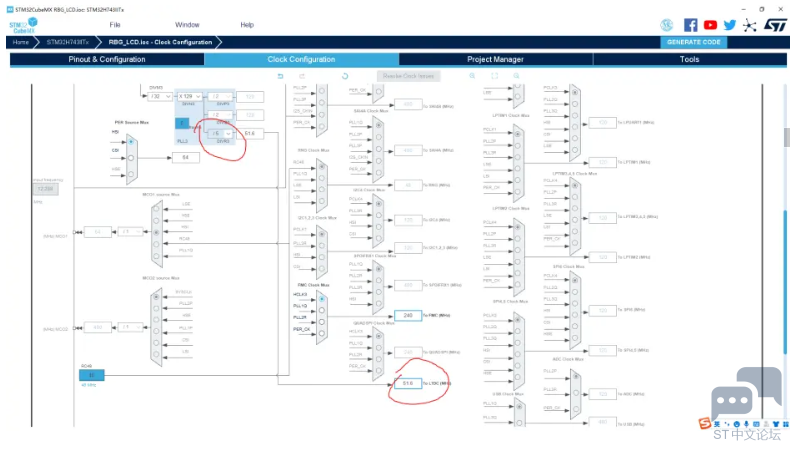This screenshot has height=450, width=790.
Task: Click the Resolve Clock Issues button
Action: coord(408,76)
